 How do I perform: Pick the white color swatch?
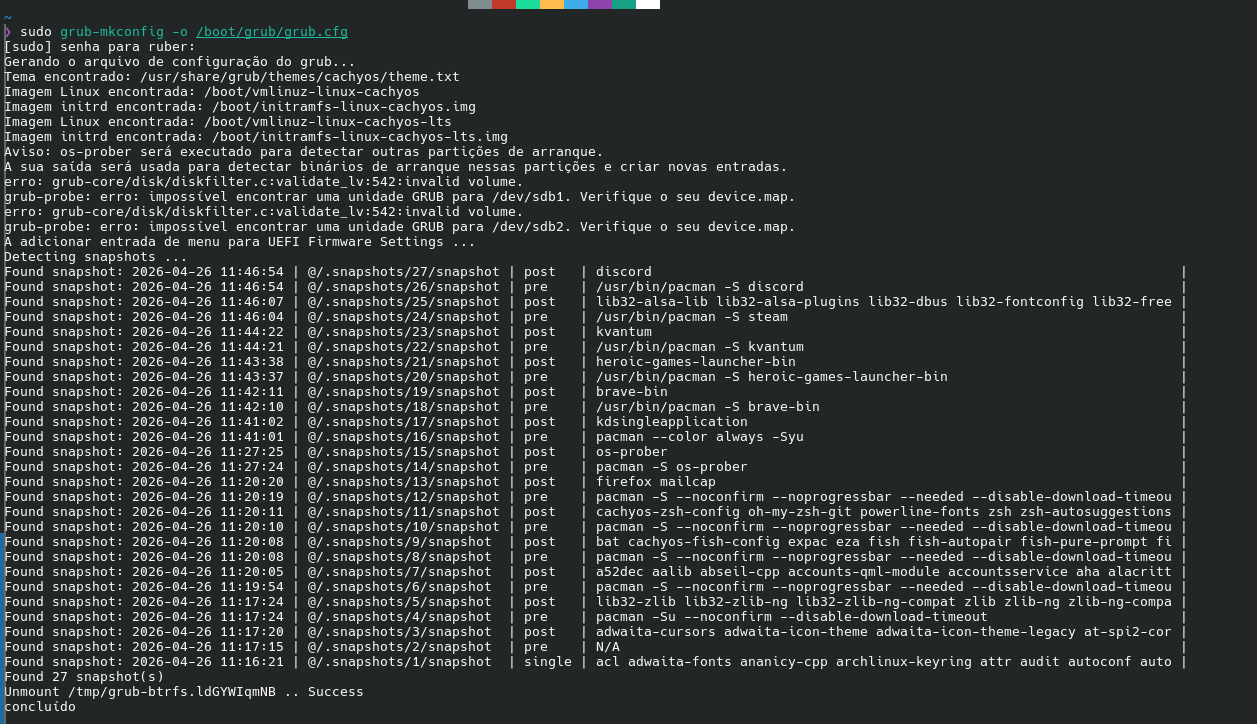648,4
